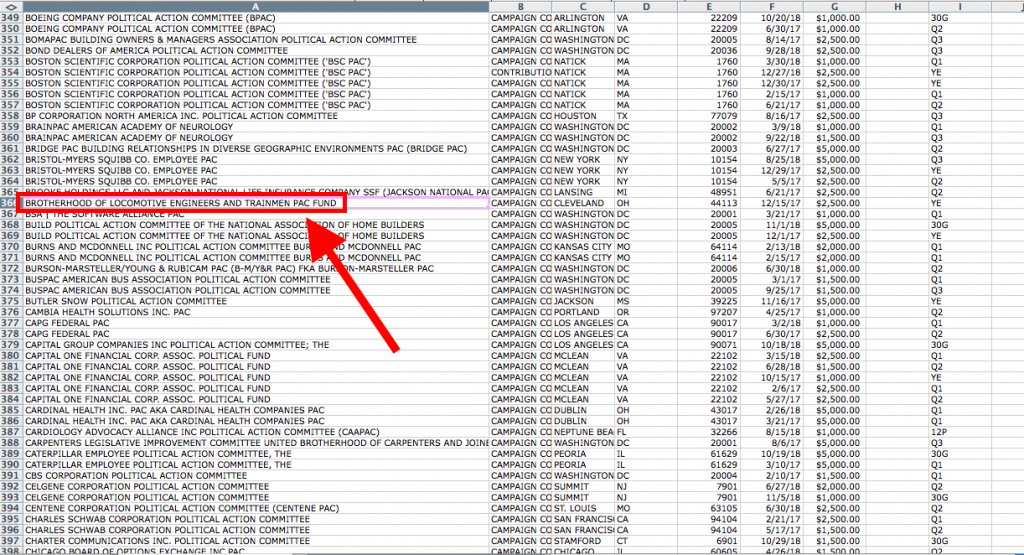
Task: Select row header 358
Action: click(11, 116)
